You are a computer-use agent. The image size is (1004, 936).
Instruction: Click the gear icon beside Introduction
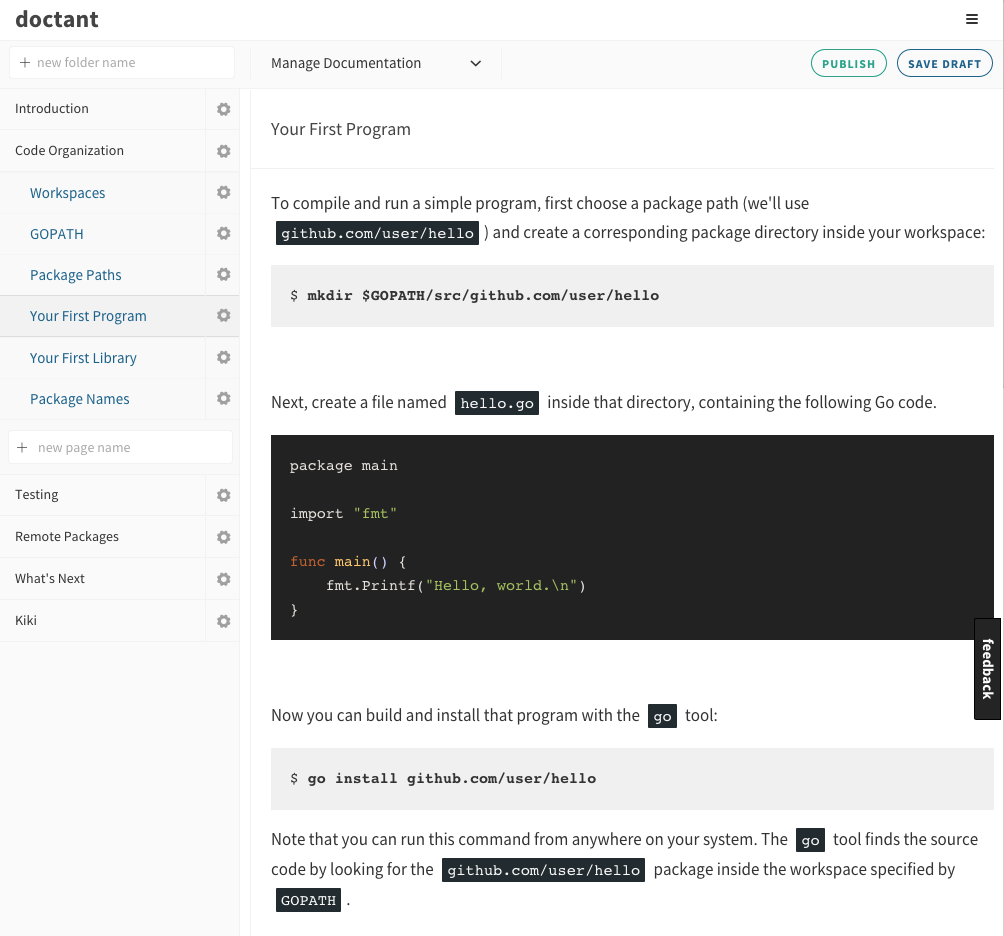[x=224, y=109]
